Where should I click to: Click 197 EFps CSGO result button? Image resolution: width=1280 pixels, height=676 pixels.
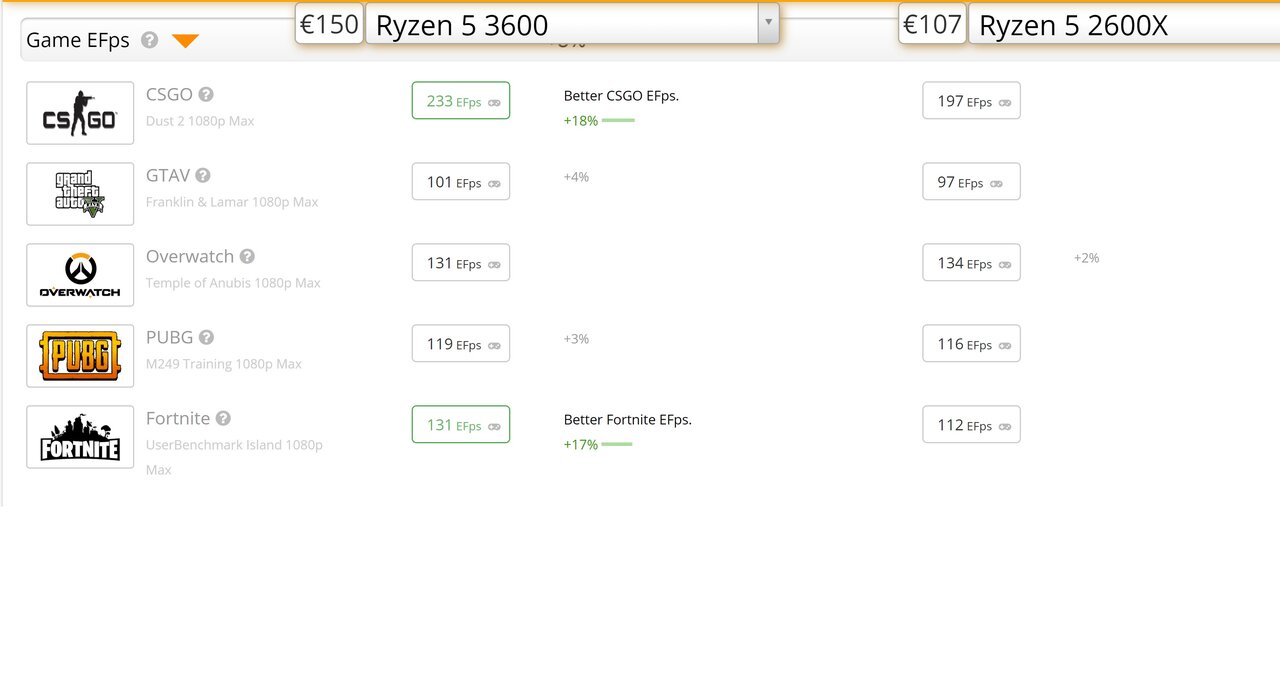click(x=971, y=101)
